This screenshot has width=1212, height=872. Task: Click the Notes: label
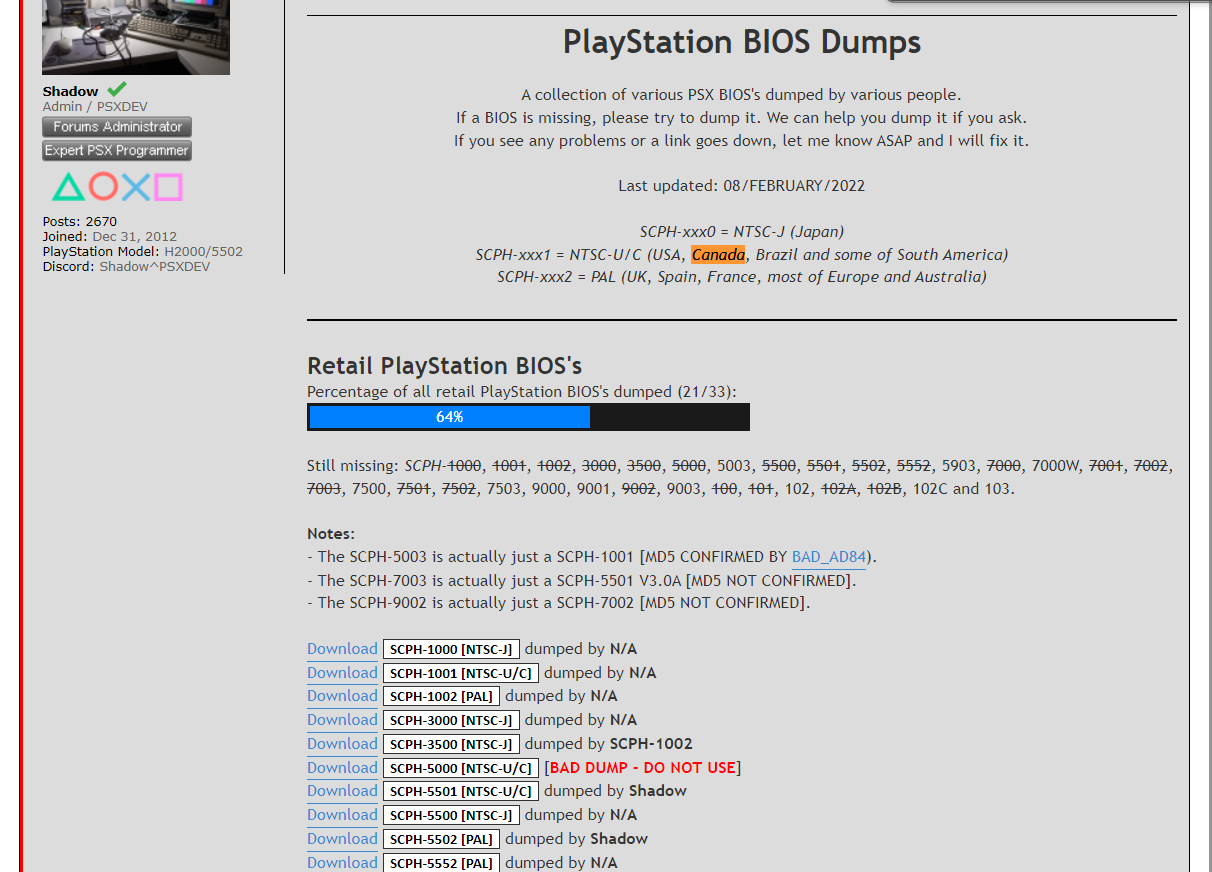[x=331, y=534]
